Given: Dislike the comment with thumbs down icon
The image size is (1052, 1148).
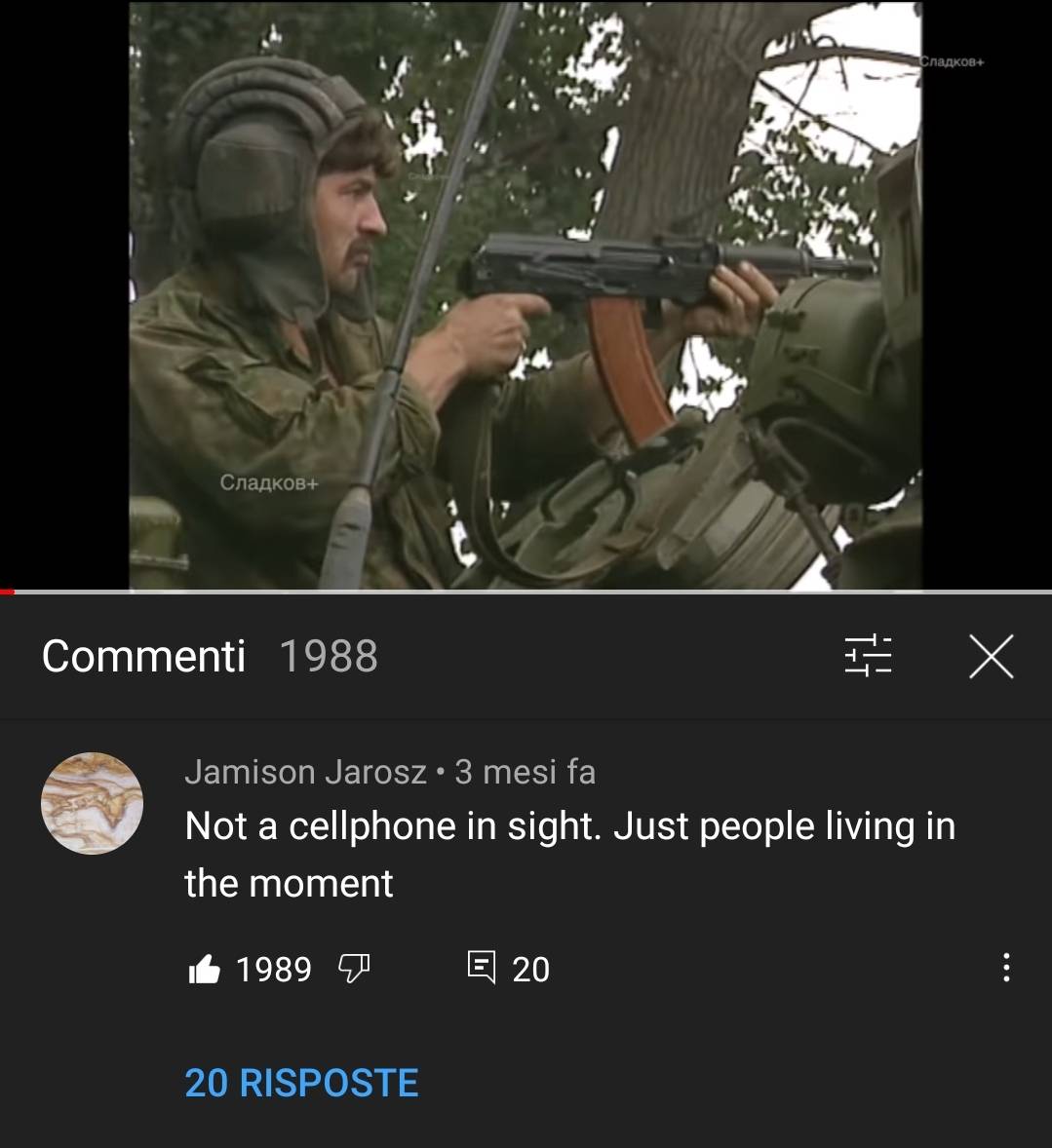Looking at the screenshot, I should click(354, 969).
